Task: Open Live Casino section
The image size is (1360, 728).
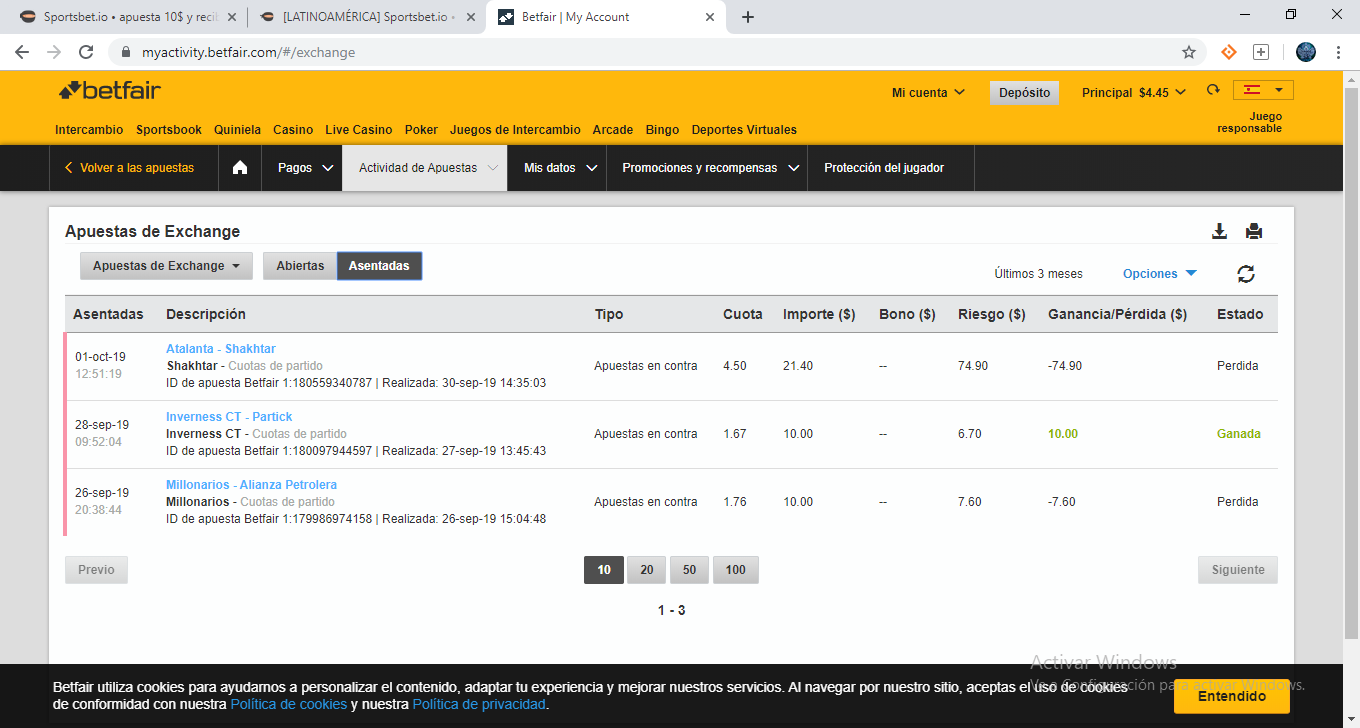Action: (x=359, y=130)
